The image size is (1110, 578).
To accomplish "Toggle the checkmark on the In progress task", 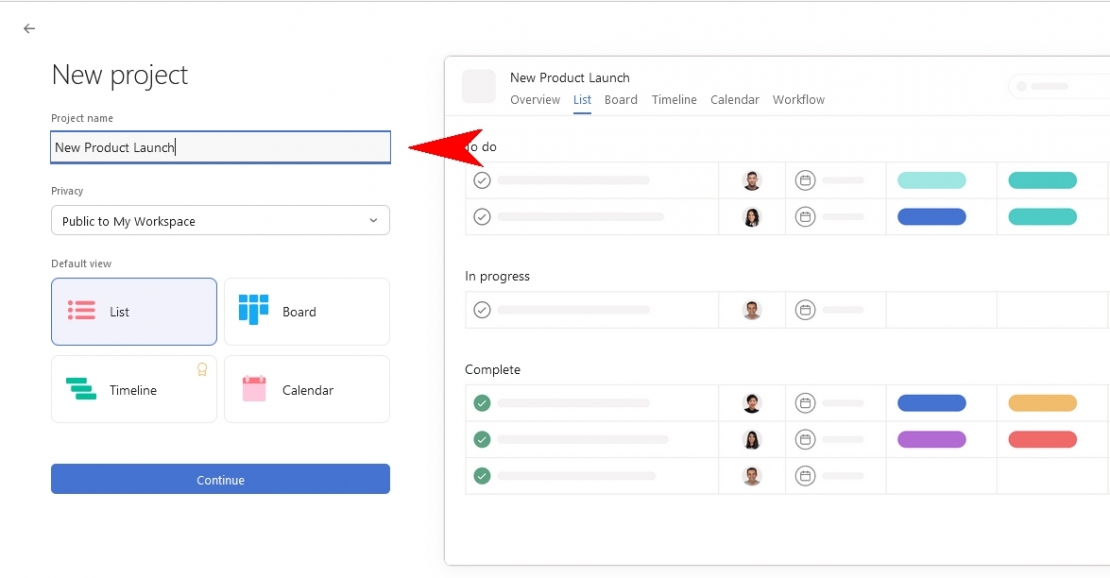I will [482, 310].
